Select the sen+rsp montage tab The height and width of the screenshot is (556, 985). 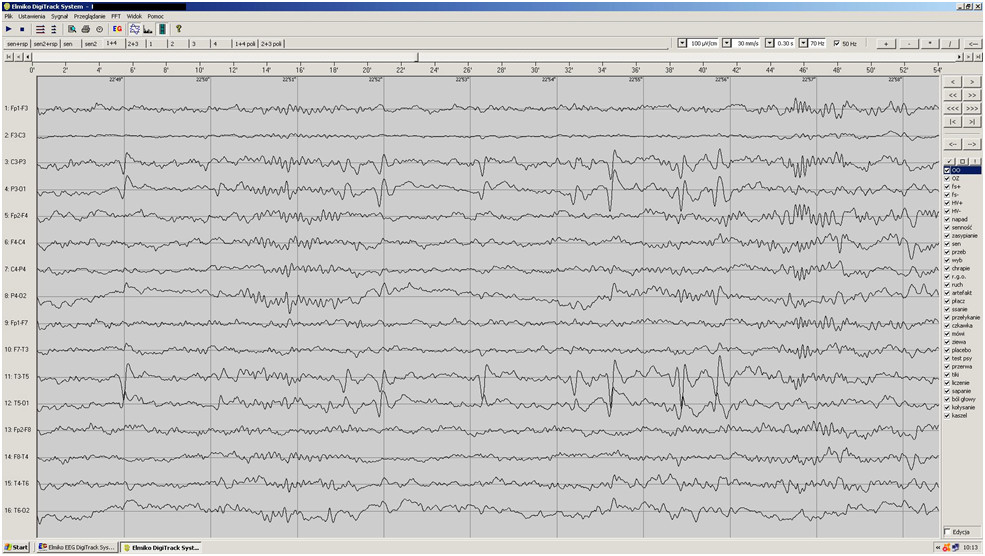17,44
